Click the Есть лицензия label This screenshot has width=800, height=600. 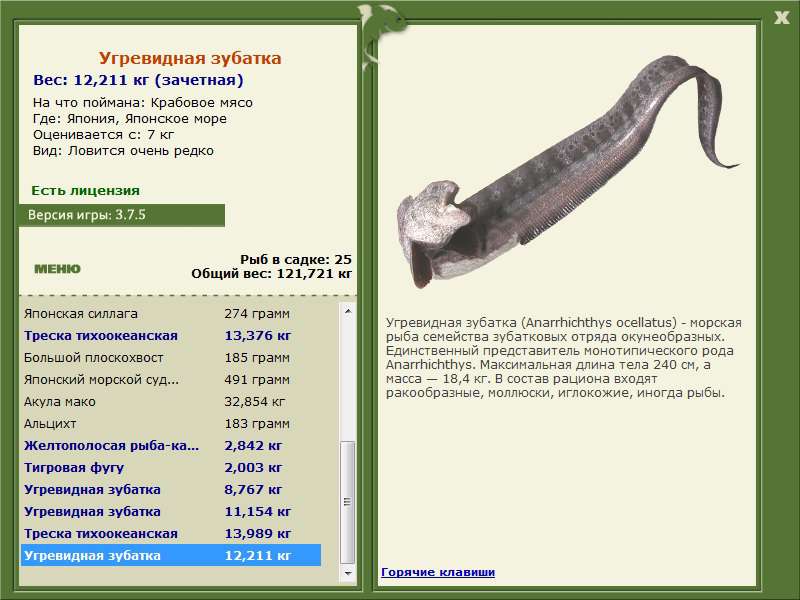(85, 190)
